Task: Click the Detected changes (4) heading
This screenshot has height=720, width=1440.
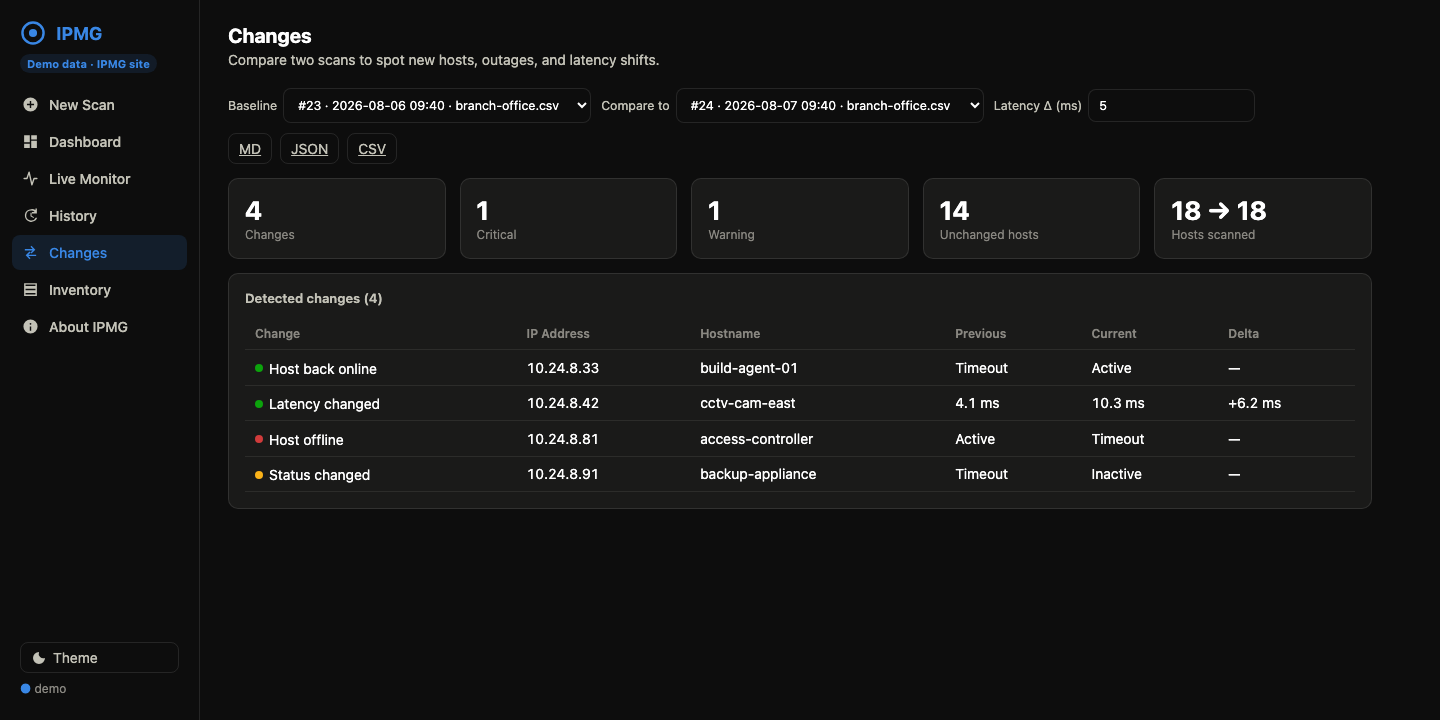Action: click(x=314, y=298)
